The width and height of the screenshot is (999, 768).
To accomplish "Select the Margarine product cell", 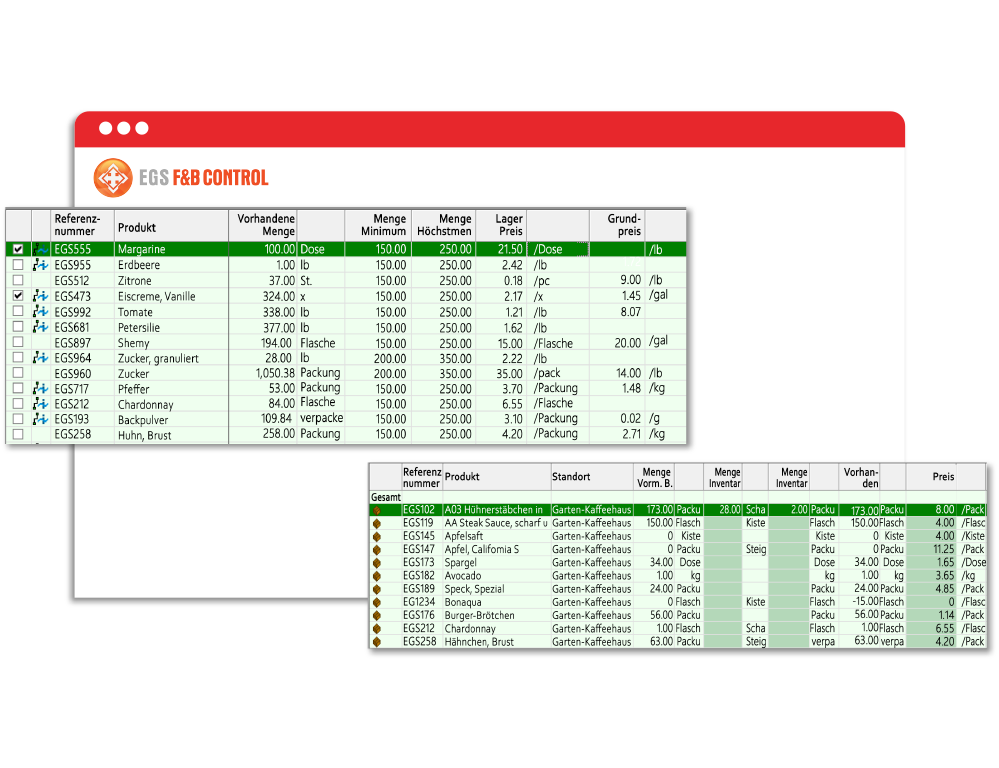I will pos(171,249).
